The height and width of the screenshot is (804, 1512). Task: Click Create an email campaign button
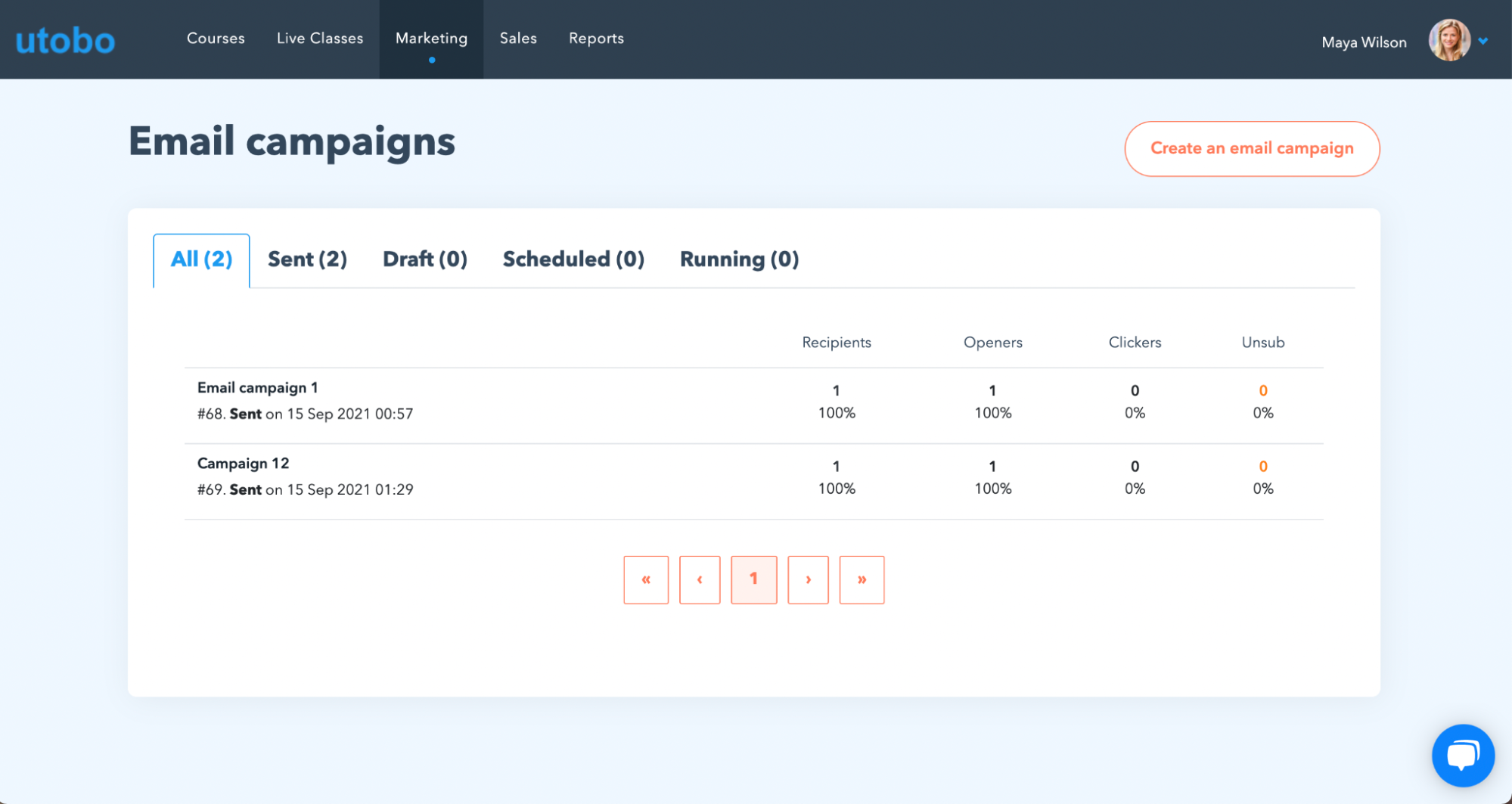coord(1252,149)
